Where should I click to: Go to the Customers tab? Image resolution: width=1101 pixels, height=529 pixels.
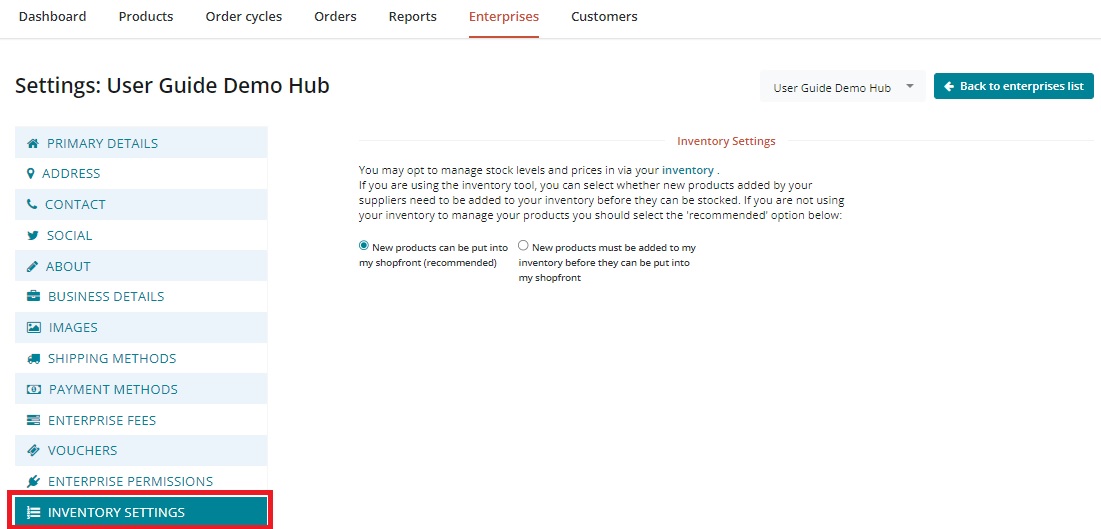click(x=604, y=17)
